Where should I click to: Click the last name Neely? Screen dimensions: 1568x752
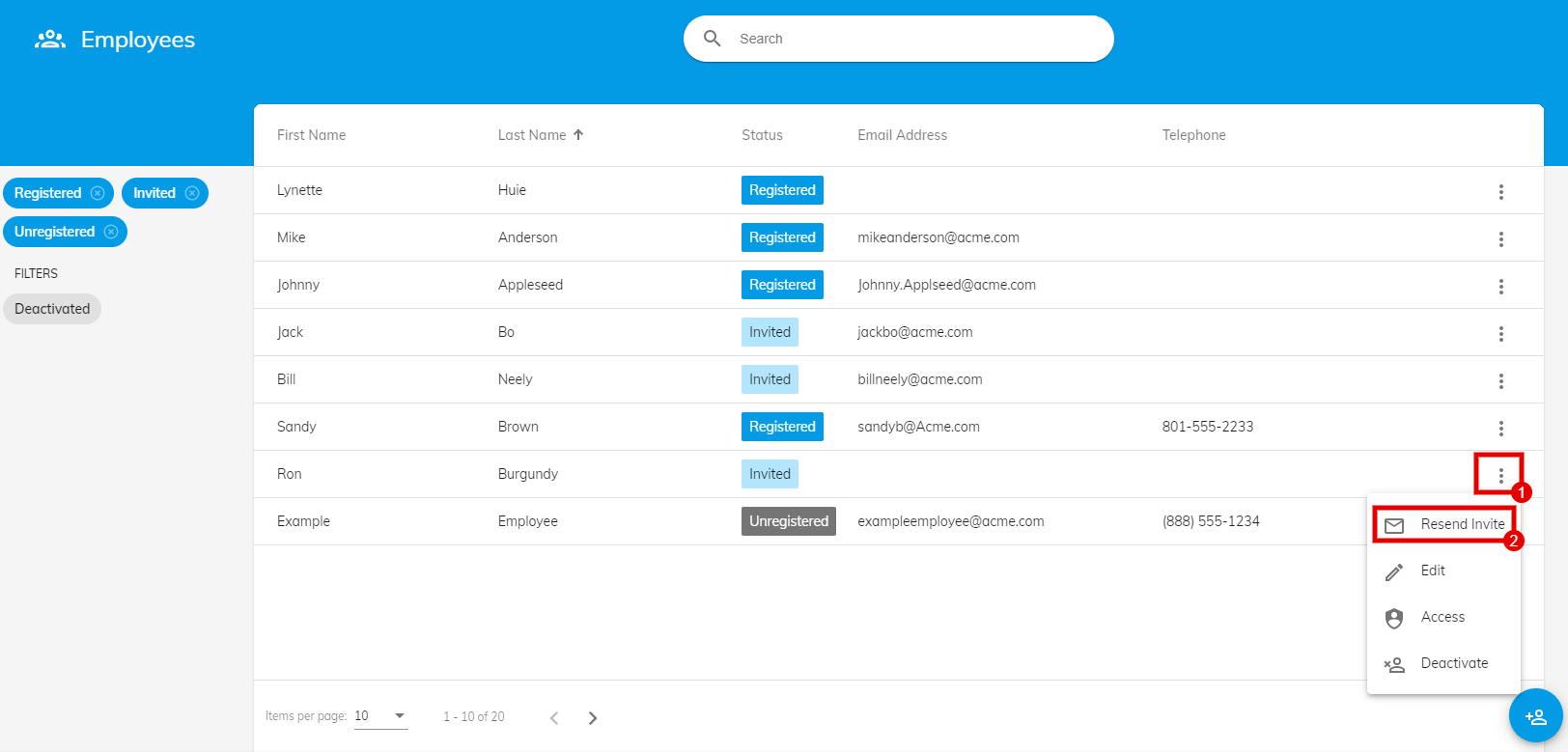coord(515,379)
